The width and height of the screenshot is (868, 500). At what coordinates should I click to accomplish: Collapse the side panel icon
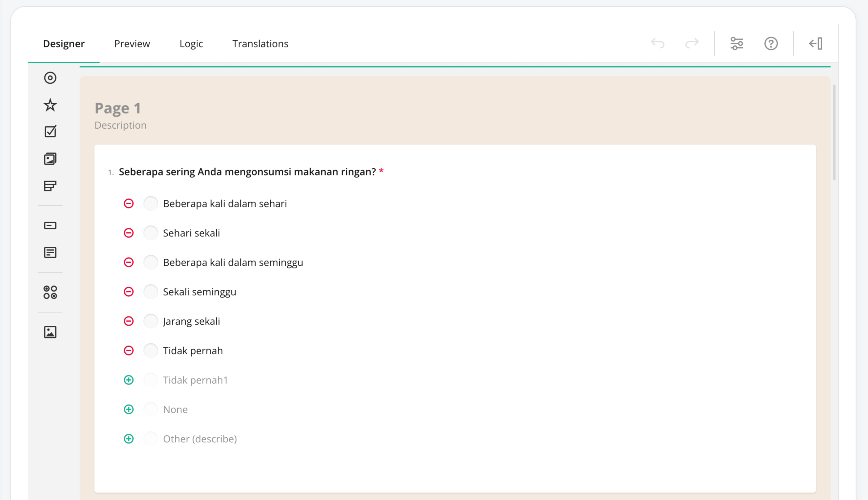tap(816, 43)
